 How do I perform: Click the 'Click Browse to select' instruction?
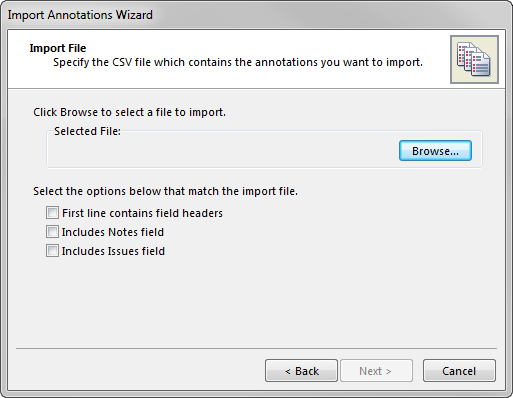pyautogui.click(x=129, y=112)
